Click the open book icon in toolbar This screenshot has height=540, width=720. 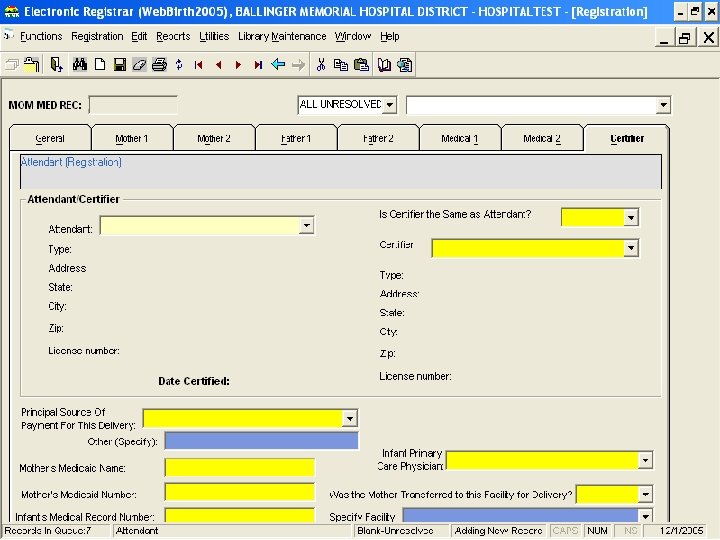point(384,65)
